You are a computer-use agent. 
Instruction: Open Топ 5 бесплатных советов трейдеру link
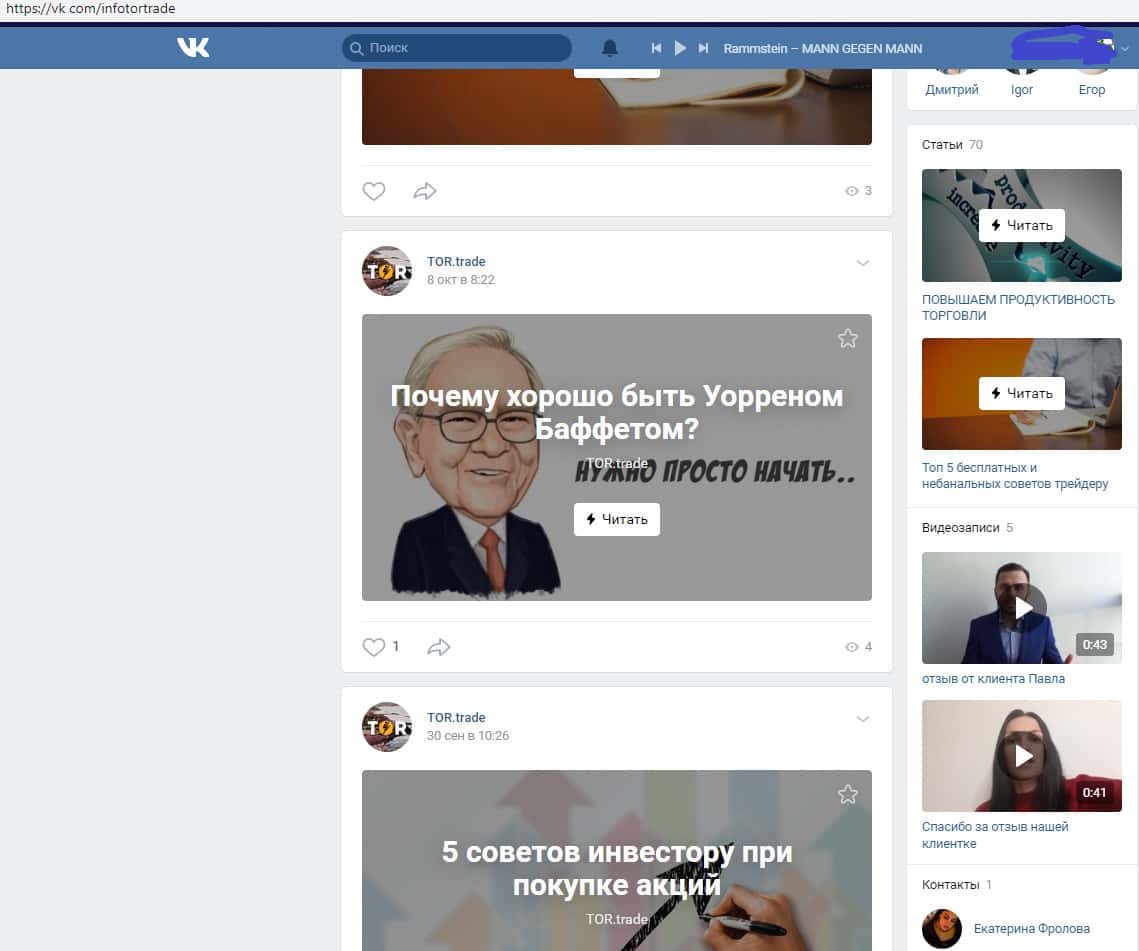point(1015,476)
